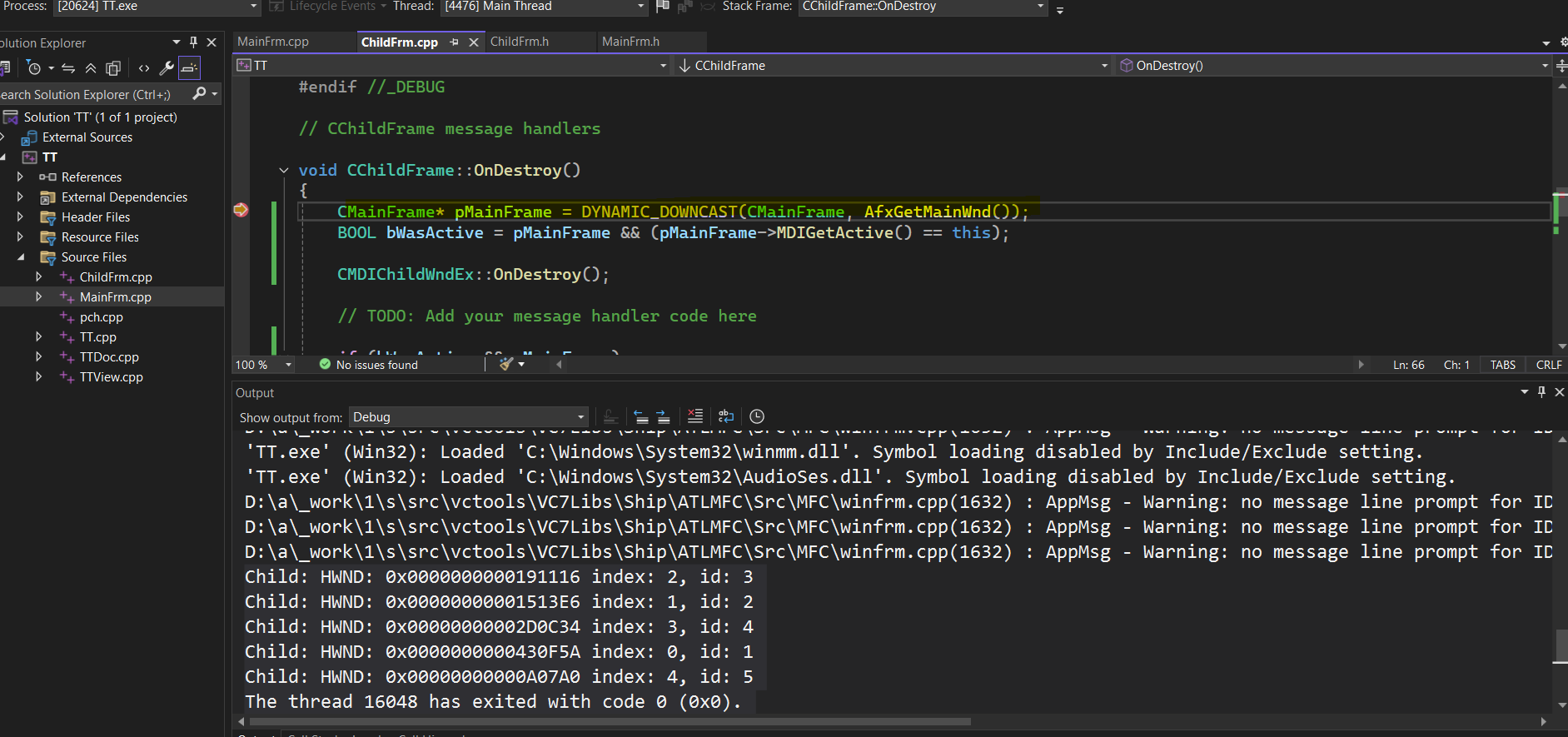
Task: Expand the External Sources node
Action: tap(3, 137)
